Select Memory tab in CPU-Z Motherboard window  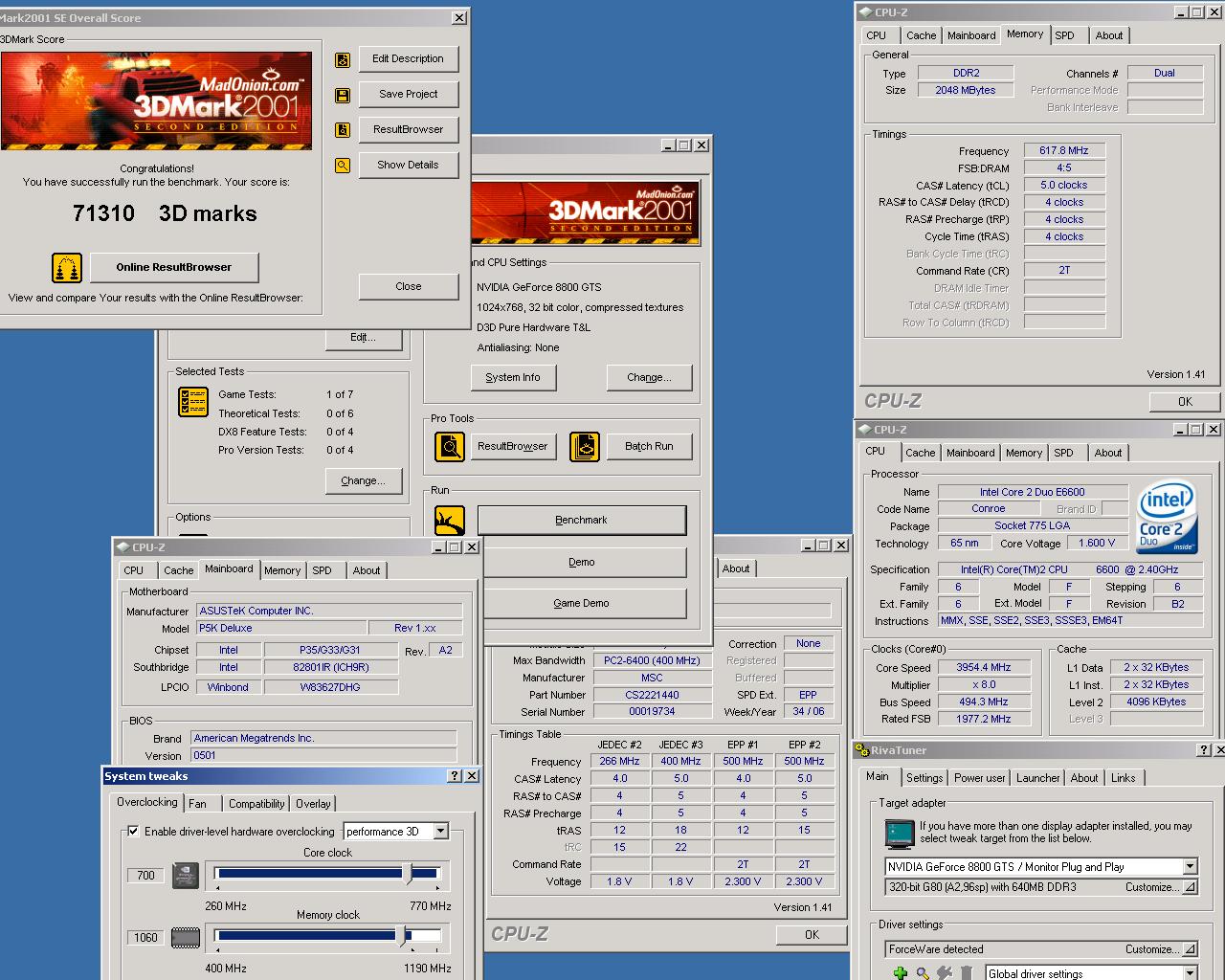click(x=282, y=570)
